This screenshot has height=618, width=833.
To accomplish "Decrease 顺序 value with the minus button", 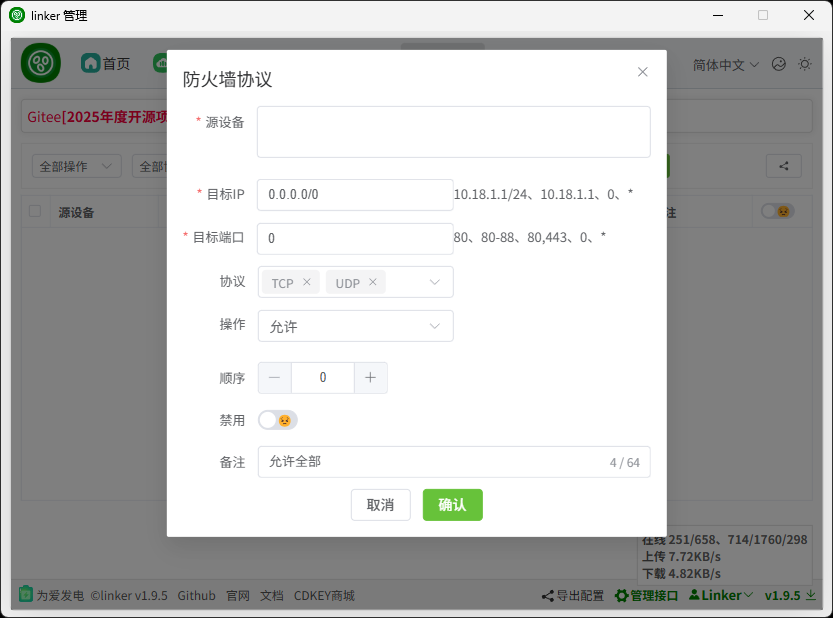I will [275, 378].
